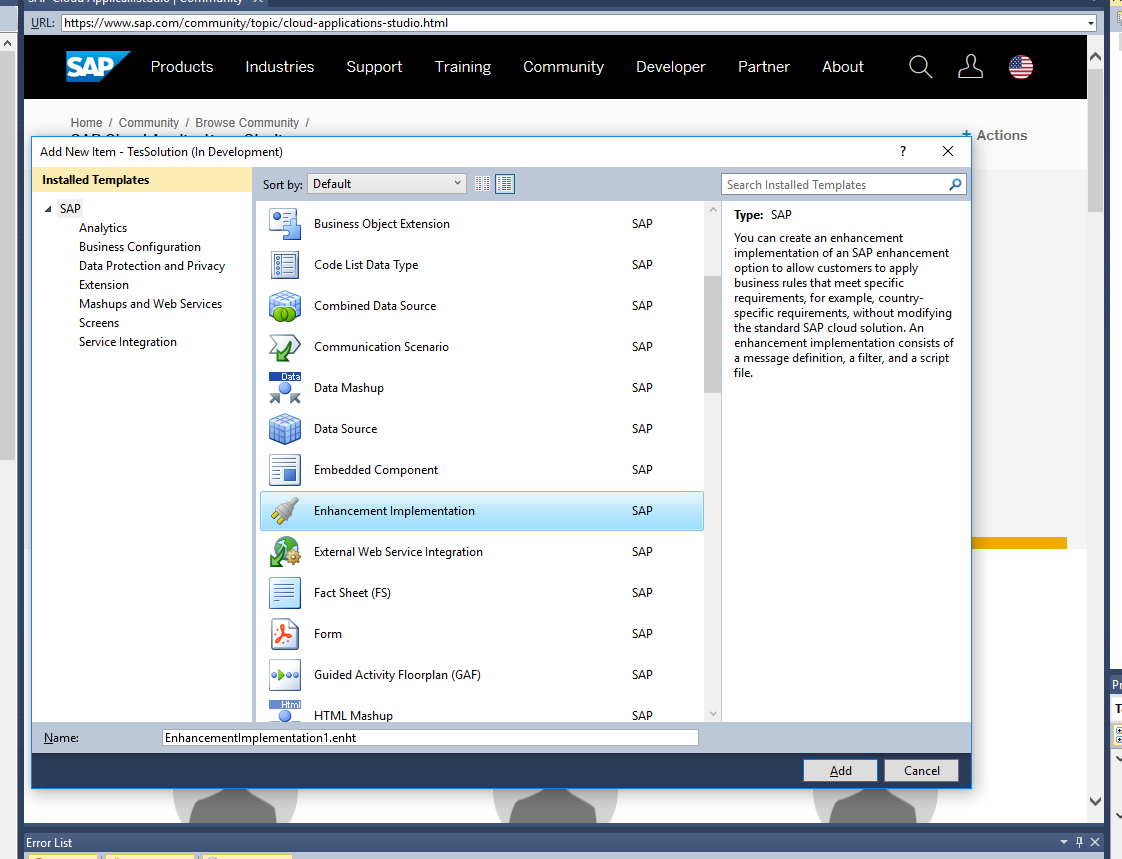Select Business Configuration category
The image size is (1122, 859).
[140, 247]
